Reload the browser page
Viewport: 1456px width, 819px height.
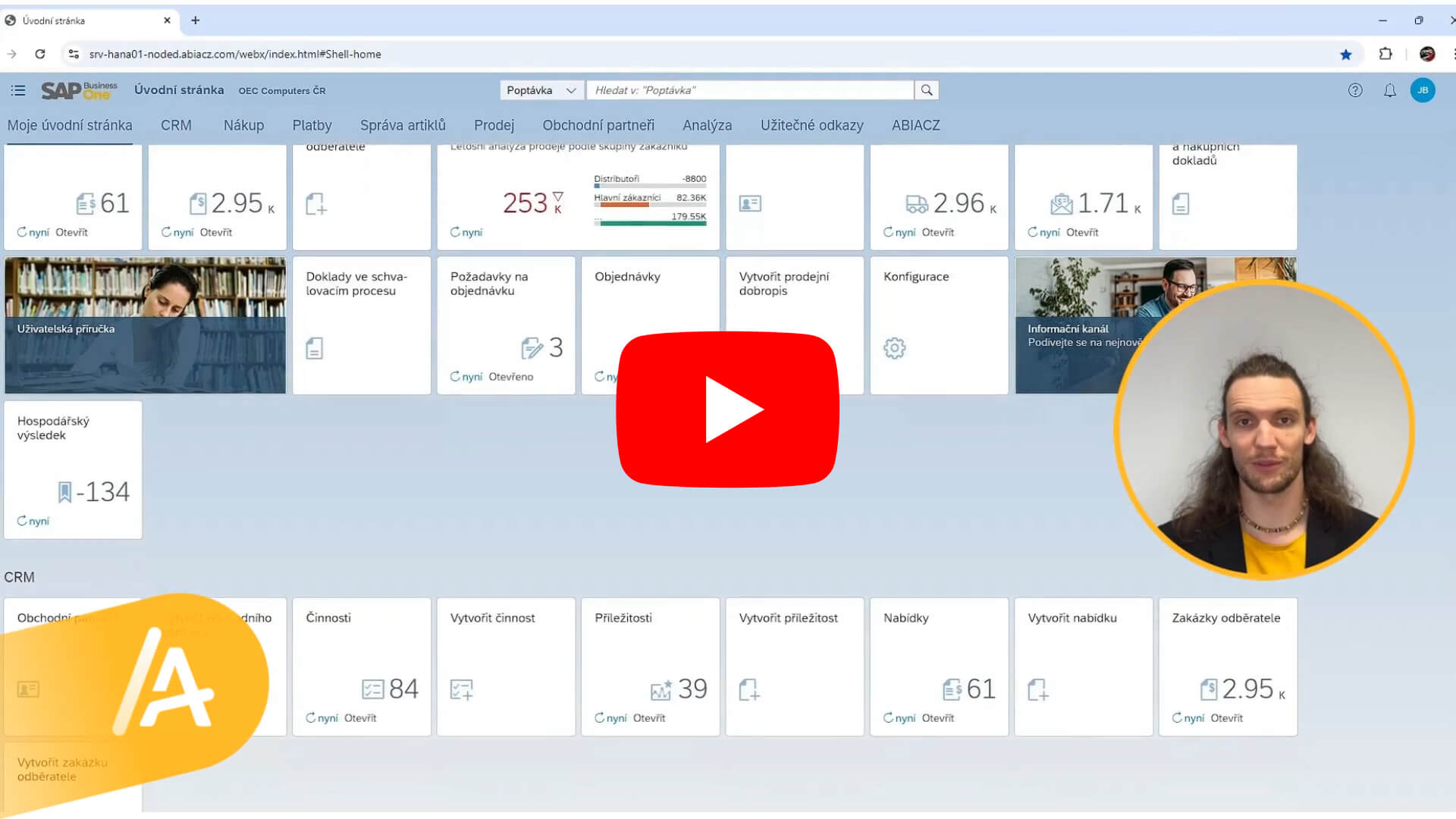40,54
